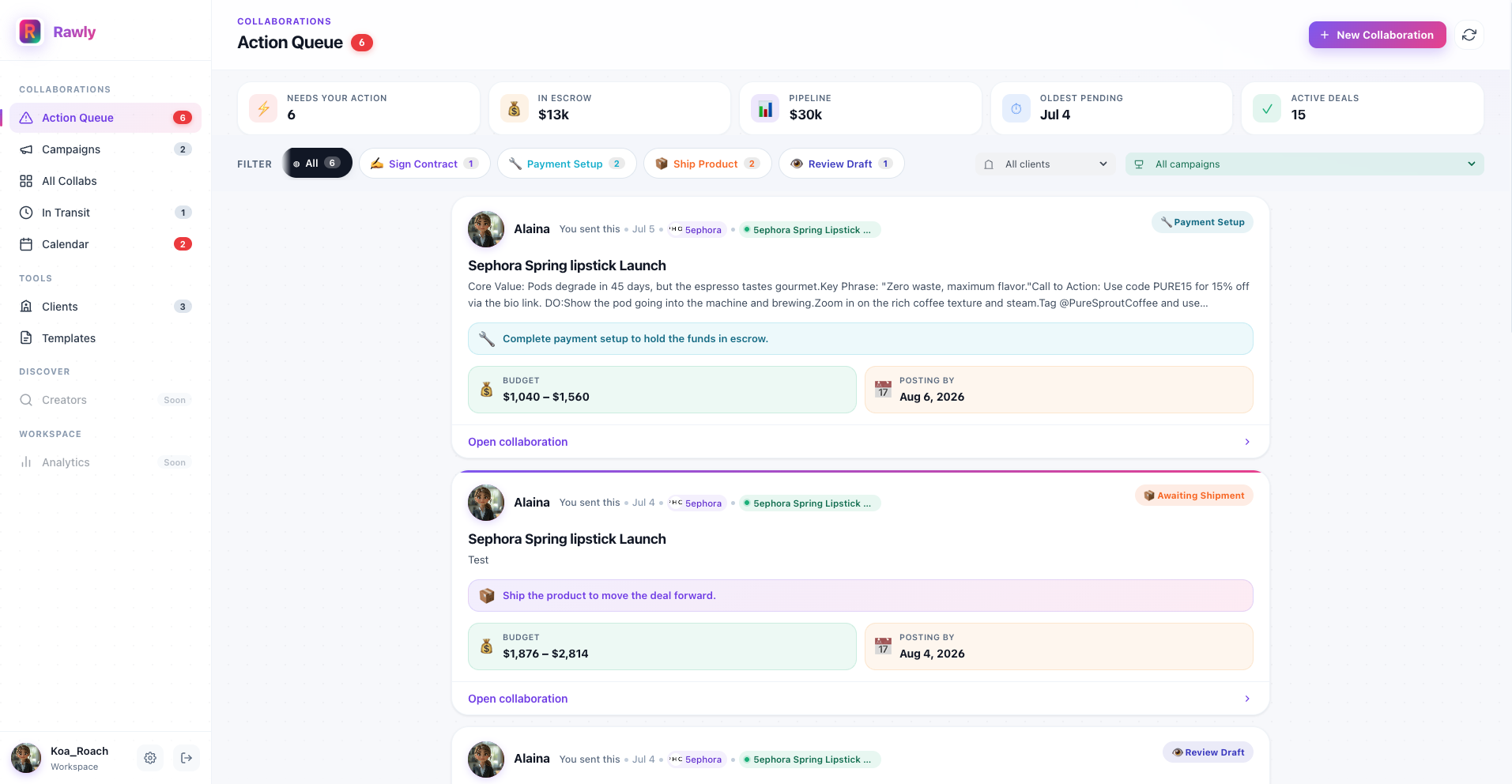Click the Campaigns megaphone icon
1512x784 pixels.
pyautogui.click(x=26, y=149)
